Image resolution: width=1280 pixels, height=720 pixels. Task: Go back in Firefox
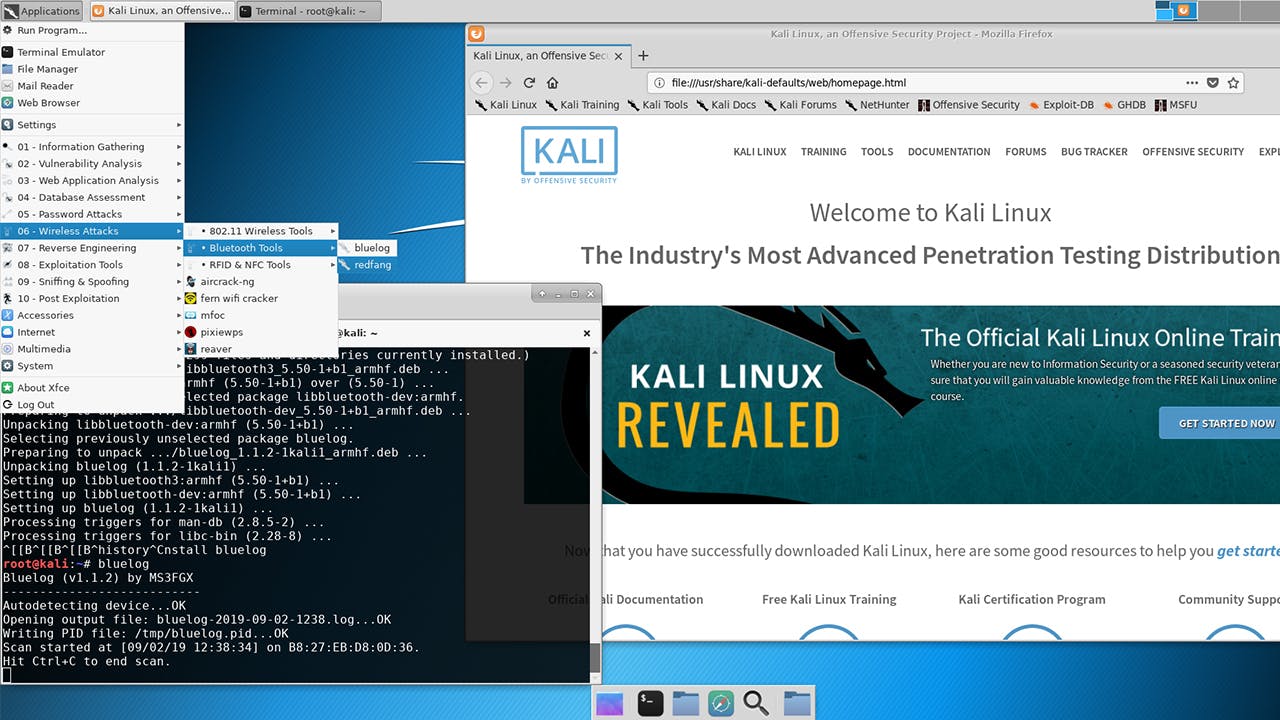(482, 83)
